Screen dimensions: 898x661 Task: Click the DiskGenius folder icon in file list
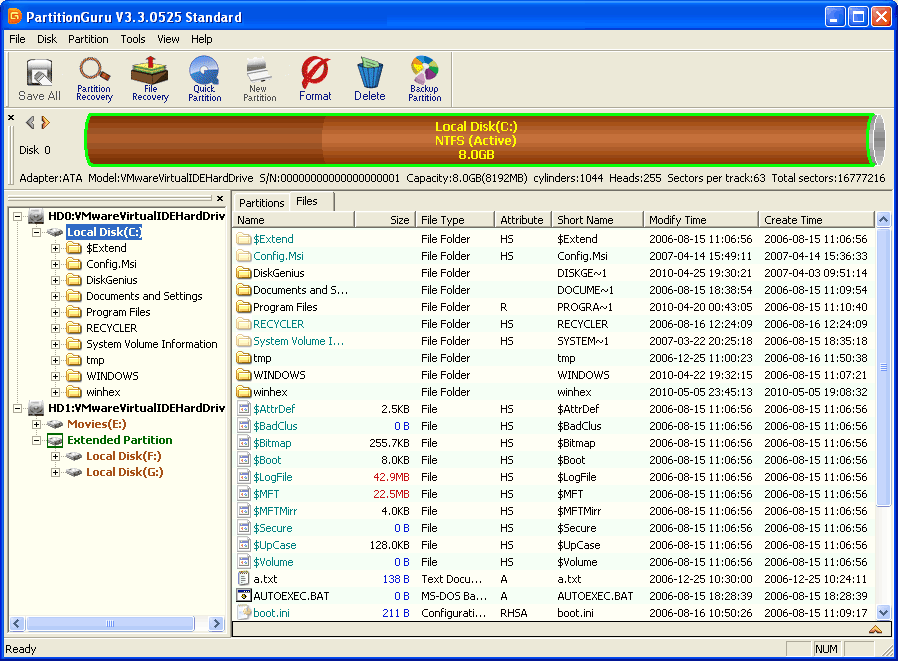point(244,273)
